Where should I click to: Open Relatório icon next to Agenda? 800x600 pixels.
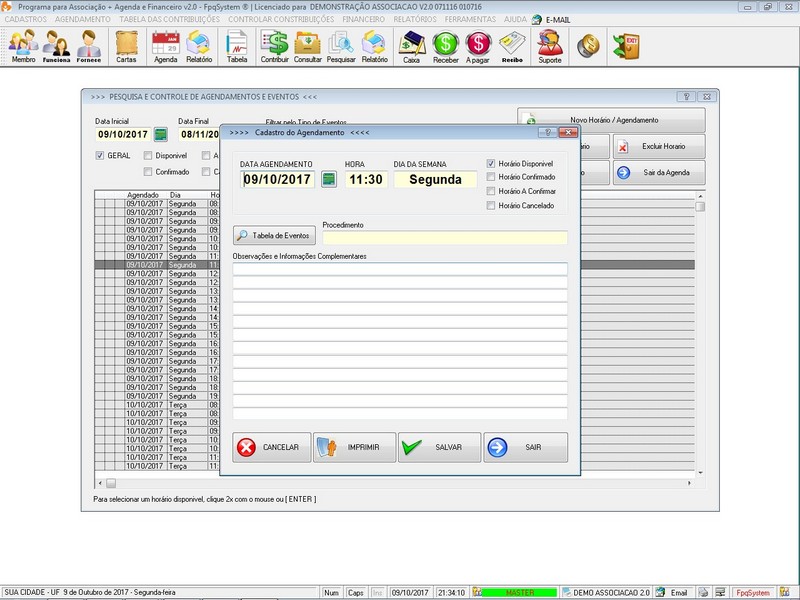coord(199,46)
